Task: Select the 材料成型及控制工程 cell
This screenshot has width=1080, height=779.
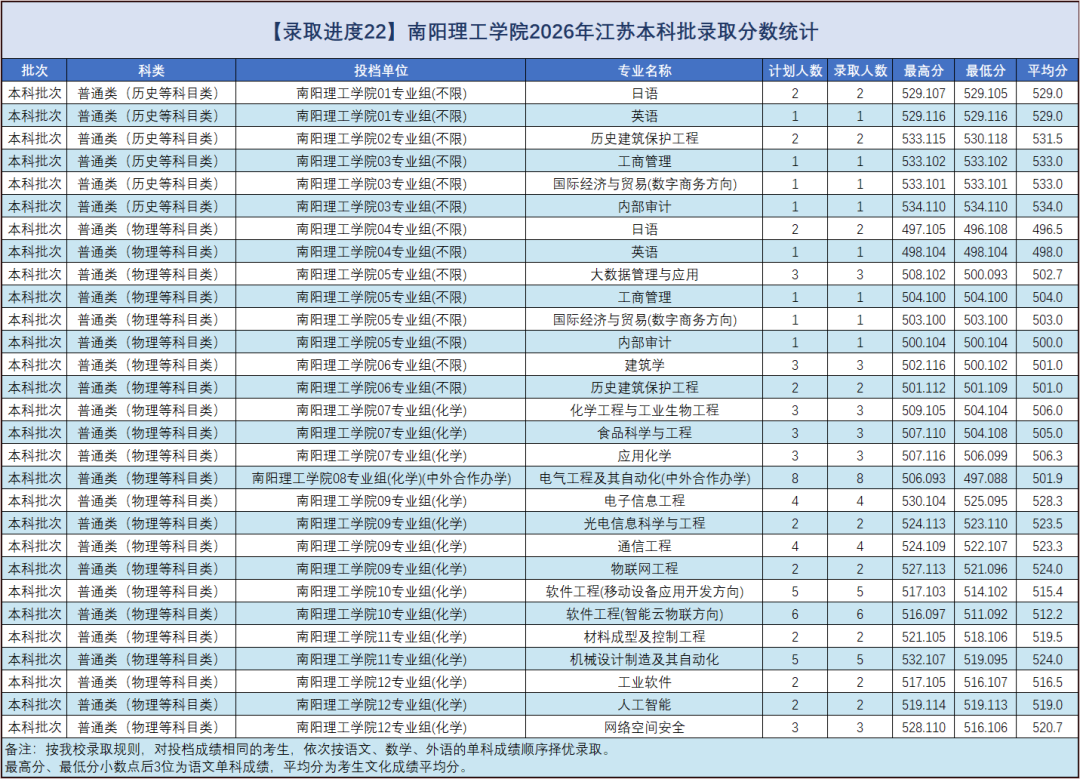Action: click(x=644, y=637)
